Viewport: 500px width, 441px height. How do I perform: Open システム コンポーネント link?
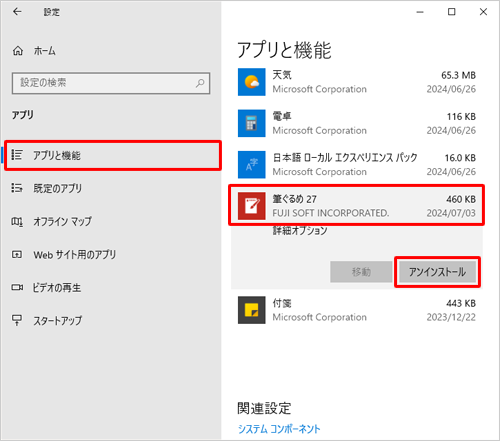tap(279, 429)
